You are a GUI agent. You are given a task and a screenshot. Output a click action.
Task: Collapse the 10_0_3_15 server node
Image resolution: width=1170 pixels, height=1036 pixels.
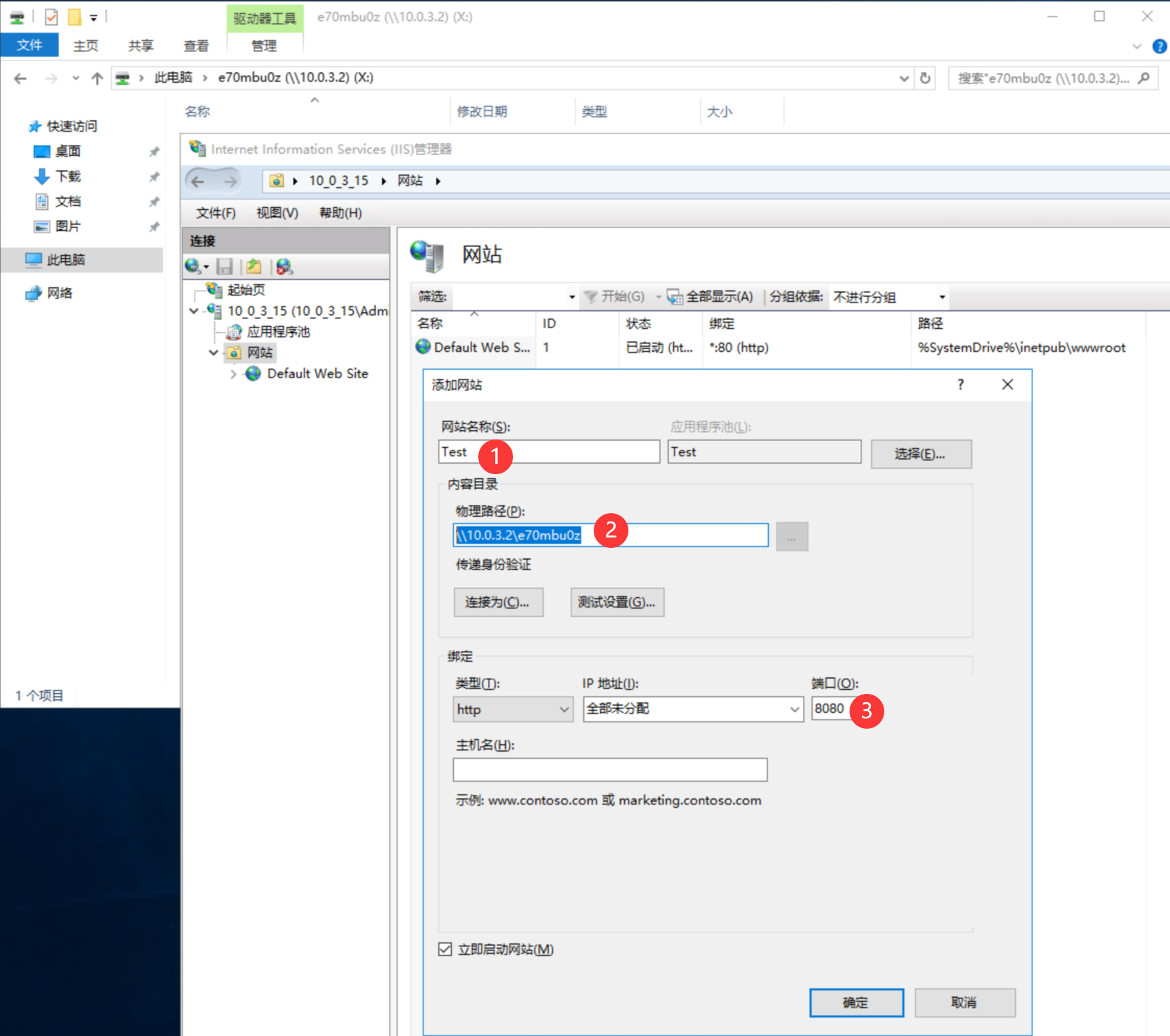point(194,311)
